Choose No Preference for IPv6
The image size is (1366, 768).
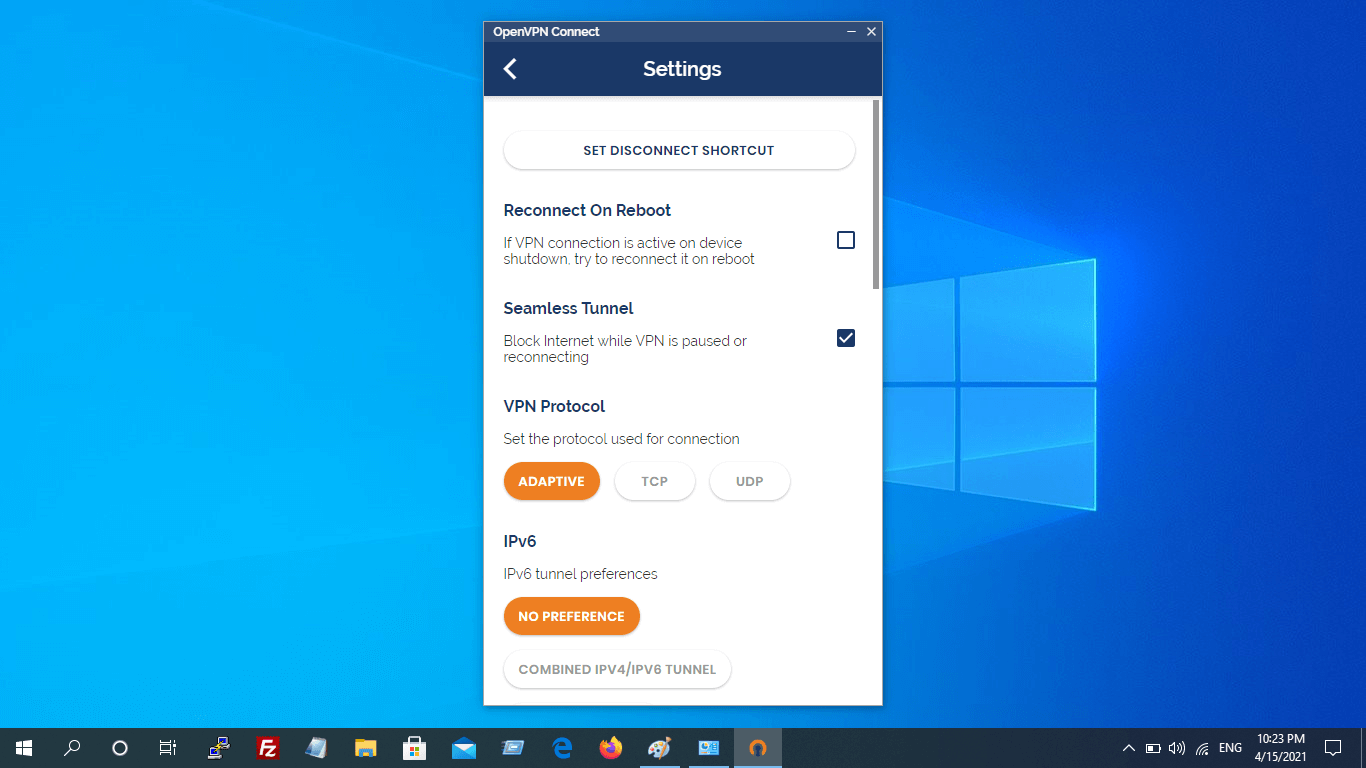(x=571, y=616)
